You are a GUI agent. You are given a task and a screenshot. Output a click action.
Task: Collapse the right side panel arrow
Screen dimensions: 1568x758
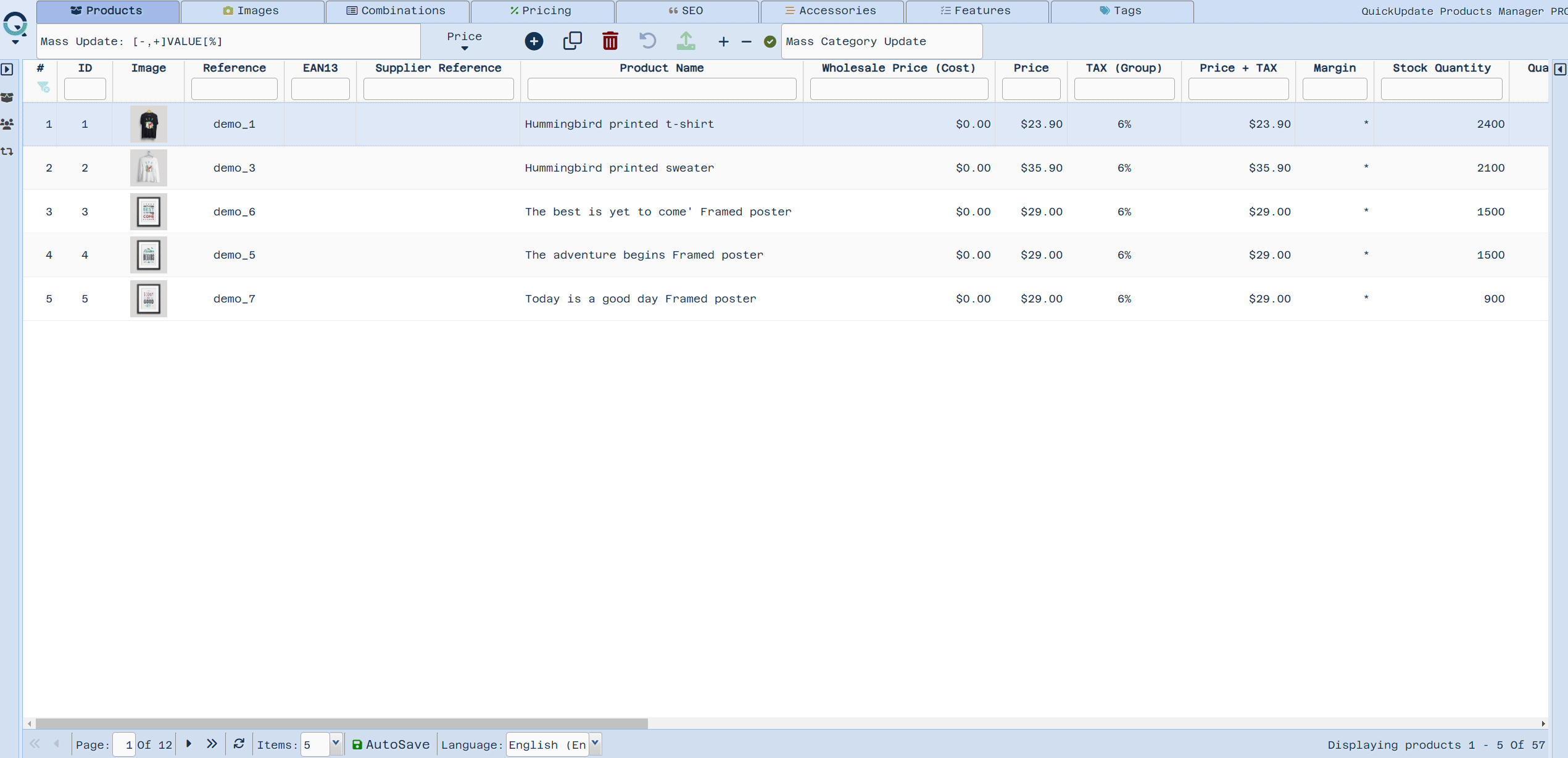[1559, 69]
